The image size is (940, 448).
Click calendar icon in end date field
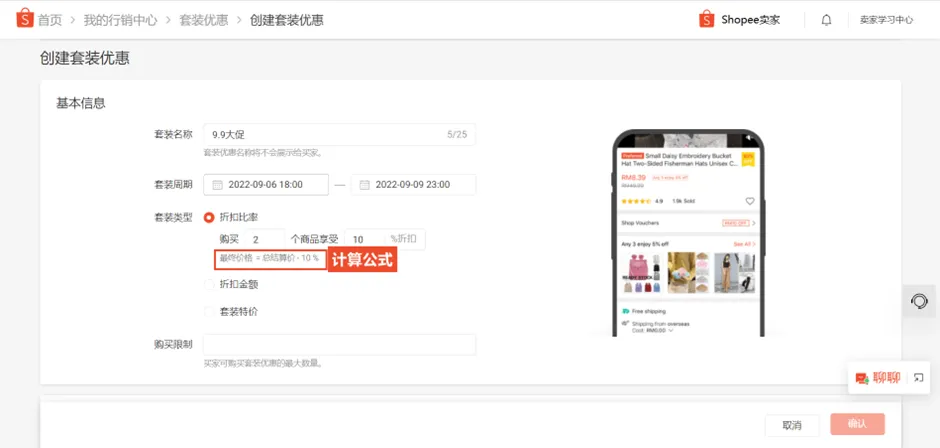pos(364,185)
